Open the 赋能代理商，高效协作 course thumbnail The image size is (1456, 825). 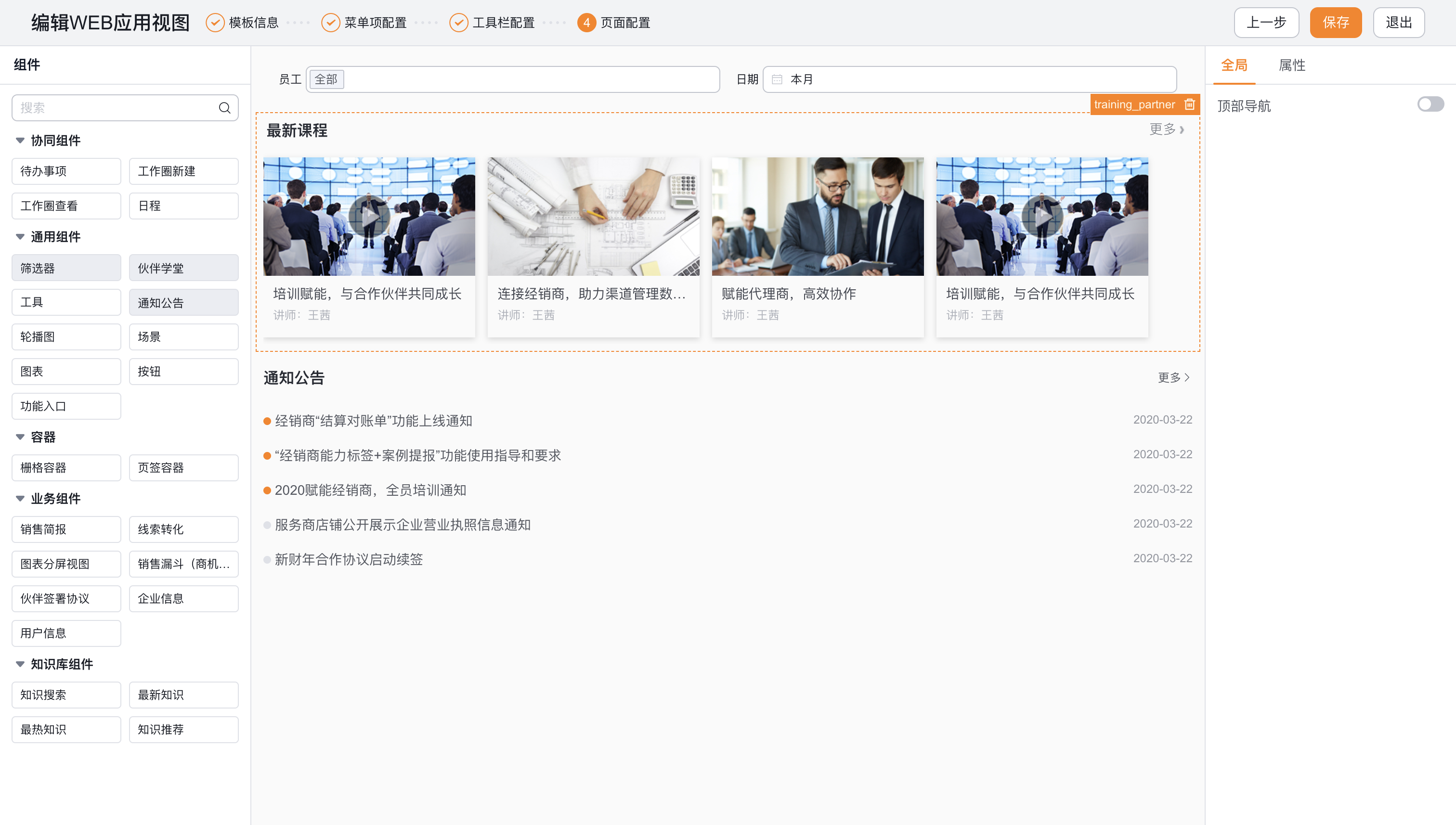818,217
